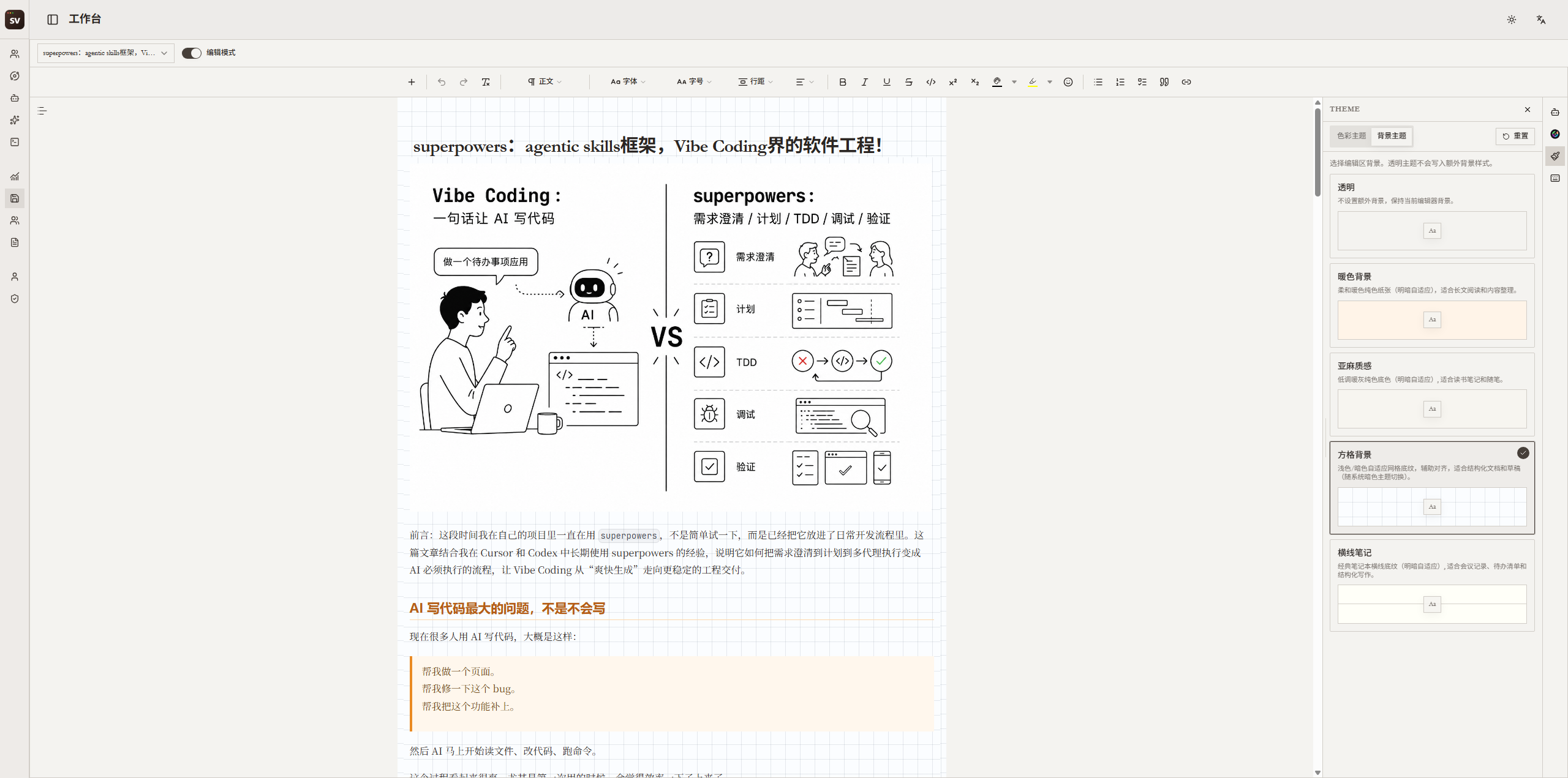Apply the text color swatch
1568x778 pixels.
point(997,82)
